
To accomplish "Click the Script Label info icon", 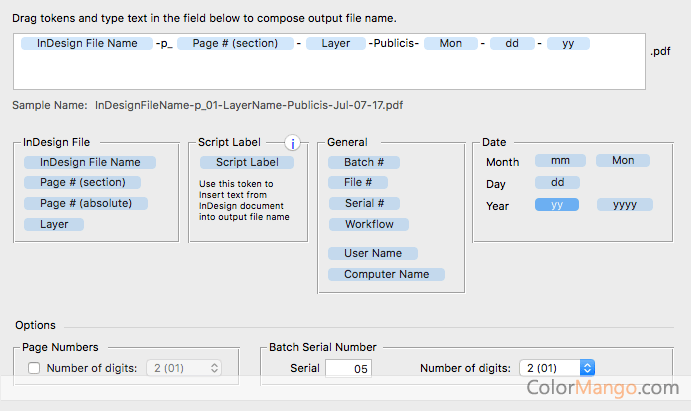I will [293, 143].
